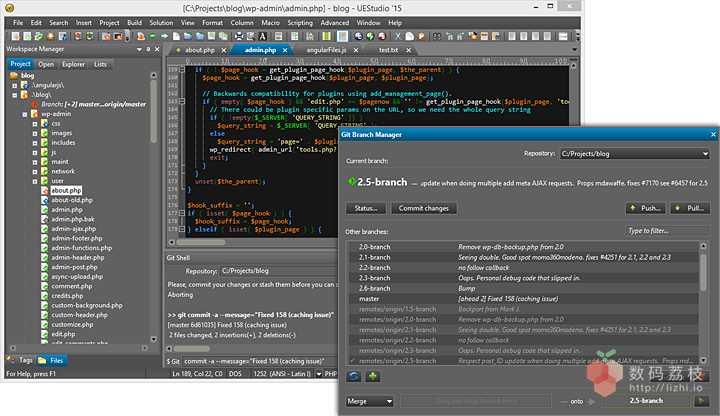Screen dimensions: 720x416
Task: Close the test.txt editor tab
Action: 408,50
